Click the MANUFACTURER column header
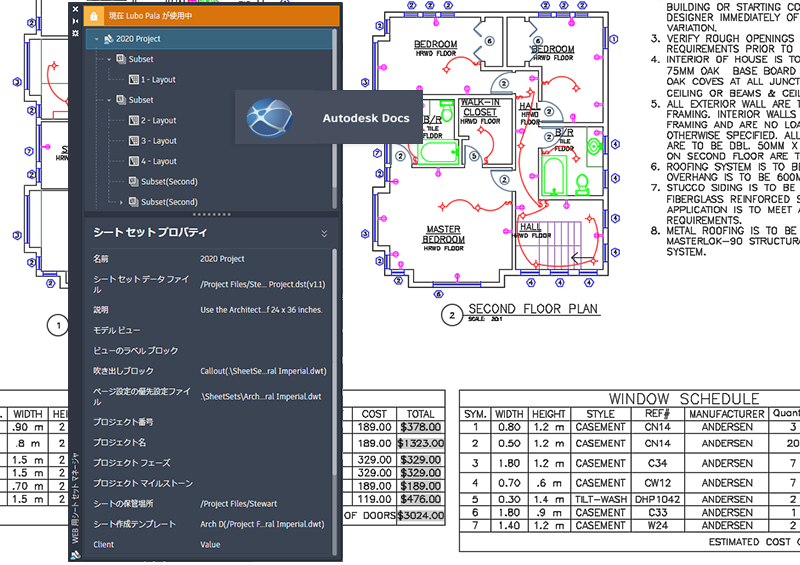The height and width of the screenshot is (565, 800). pos(727,414)
